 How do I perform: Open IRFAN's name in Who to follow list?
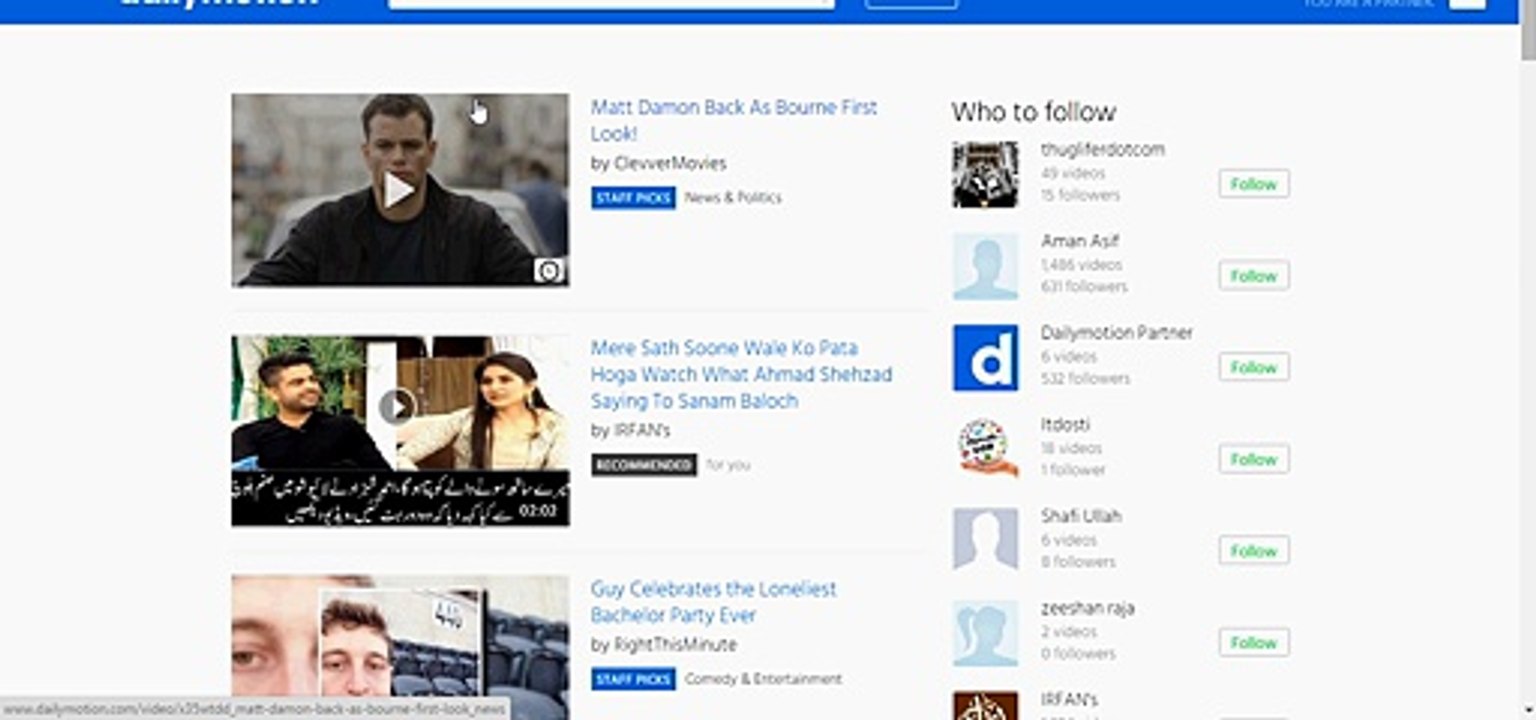click(x=1069, y=700)
